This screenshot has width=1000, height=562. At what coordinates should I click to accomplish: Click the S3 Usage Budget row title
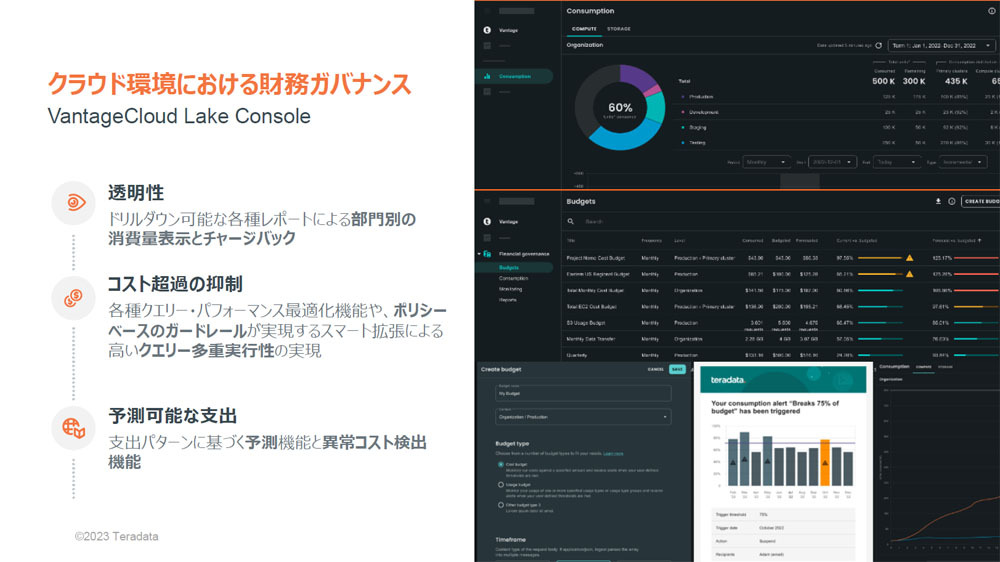click(585, 323)
